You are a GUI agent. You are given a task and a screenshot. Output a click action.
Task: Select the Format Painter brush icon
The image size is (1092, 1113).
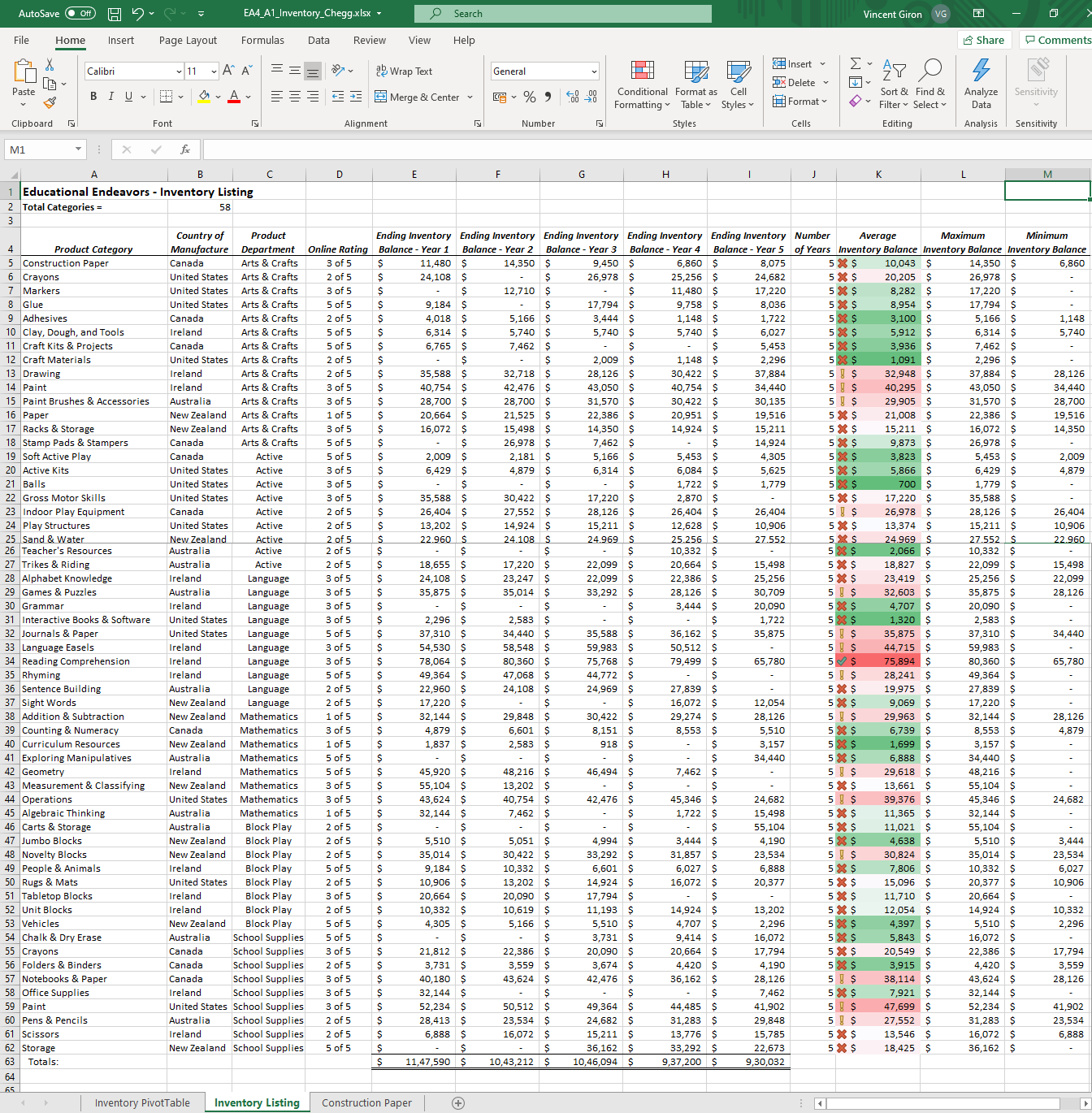50,103
